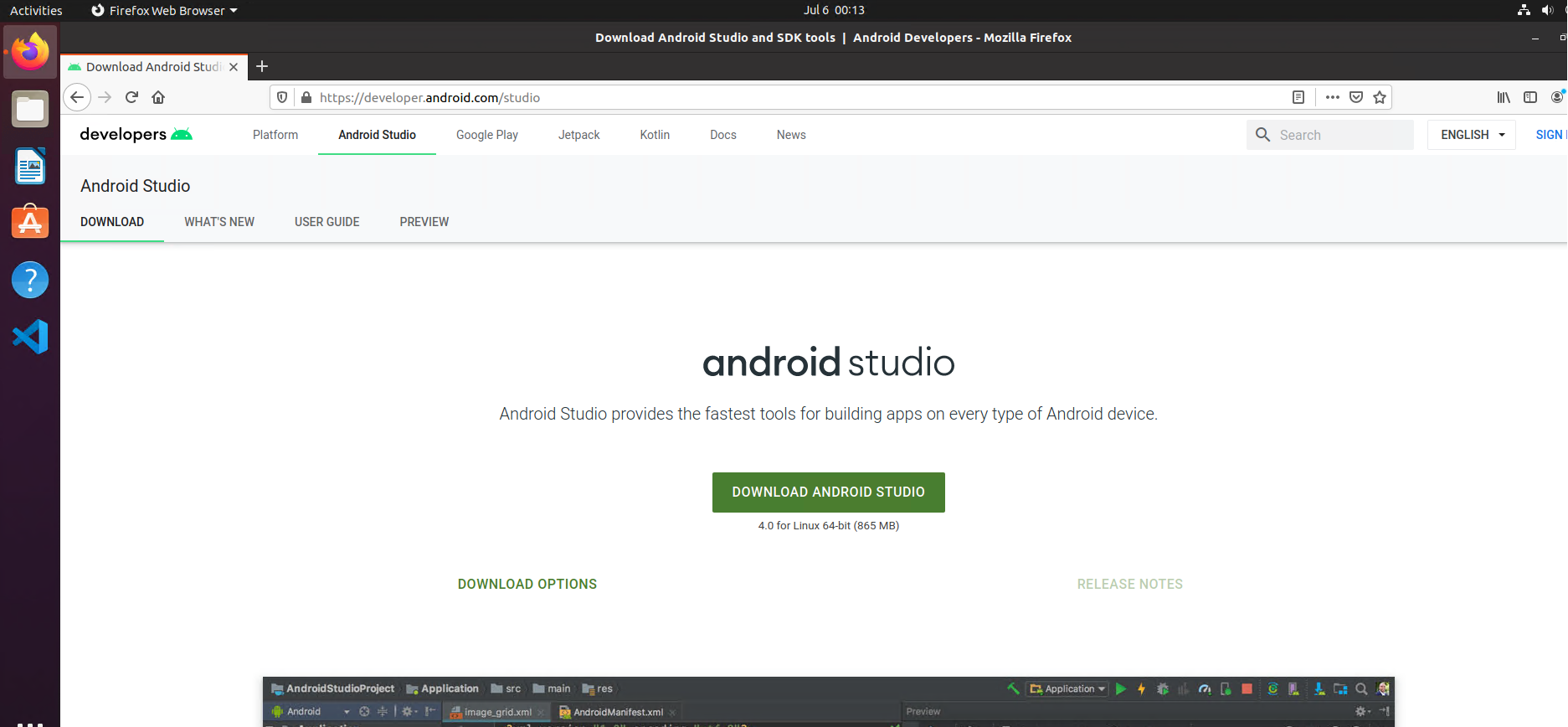Go back with the browser back arrow
This screenshot has height=727, width=1568.
77,97
